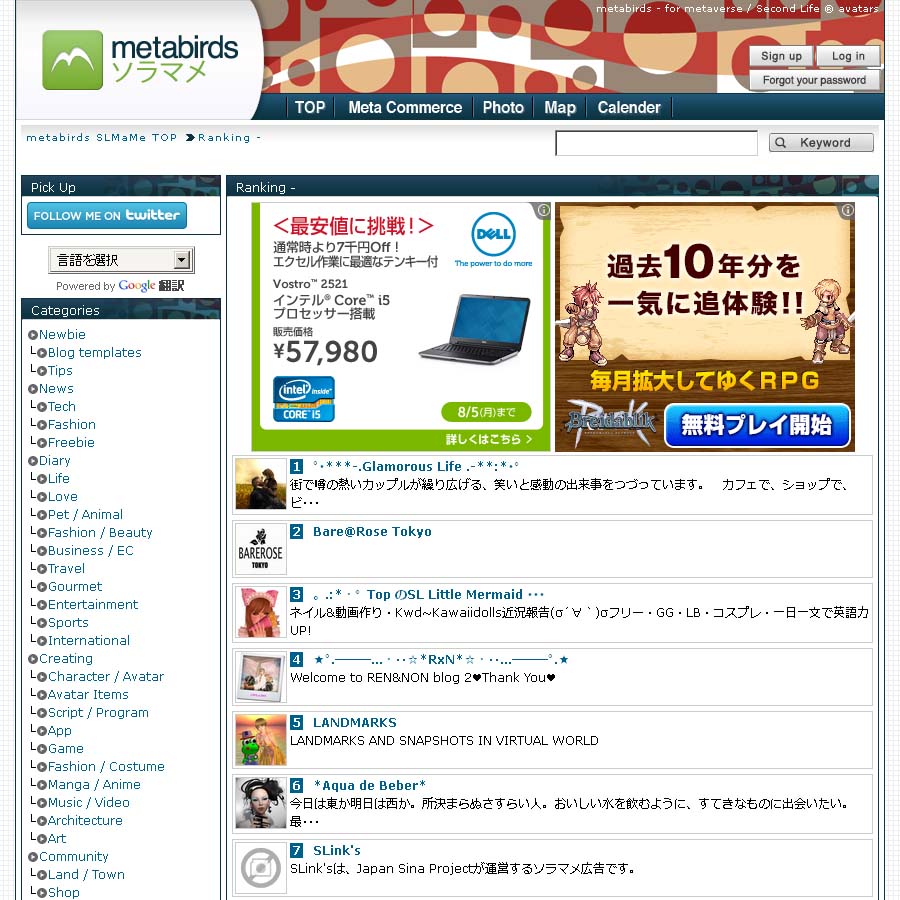
Task: Select the Pet / Animal category
Action: tap(85, 515)
